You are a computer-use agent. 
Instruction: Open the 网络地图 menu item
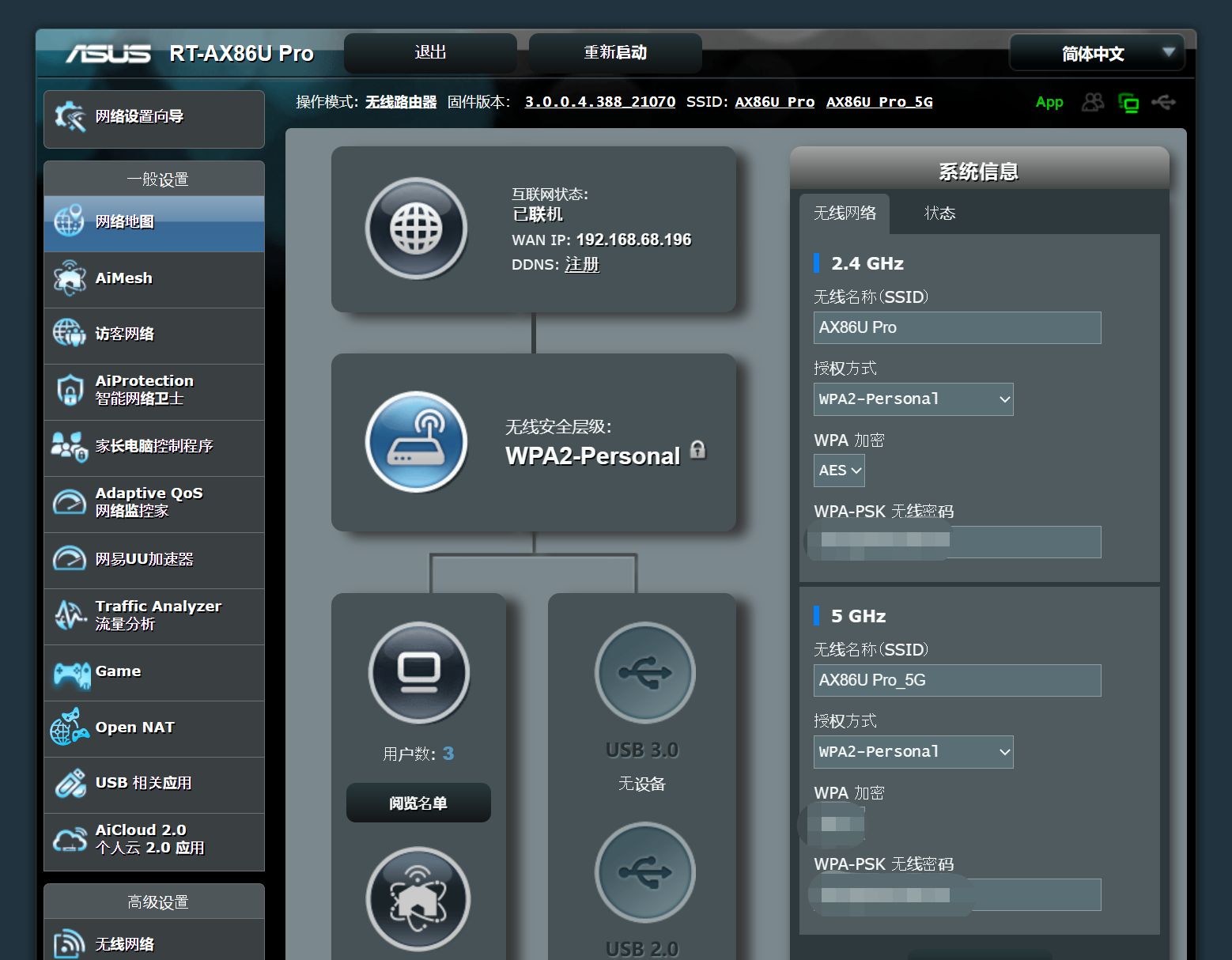pos(154,224)
